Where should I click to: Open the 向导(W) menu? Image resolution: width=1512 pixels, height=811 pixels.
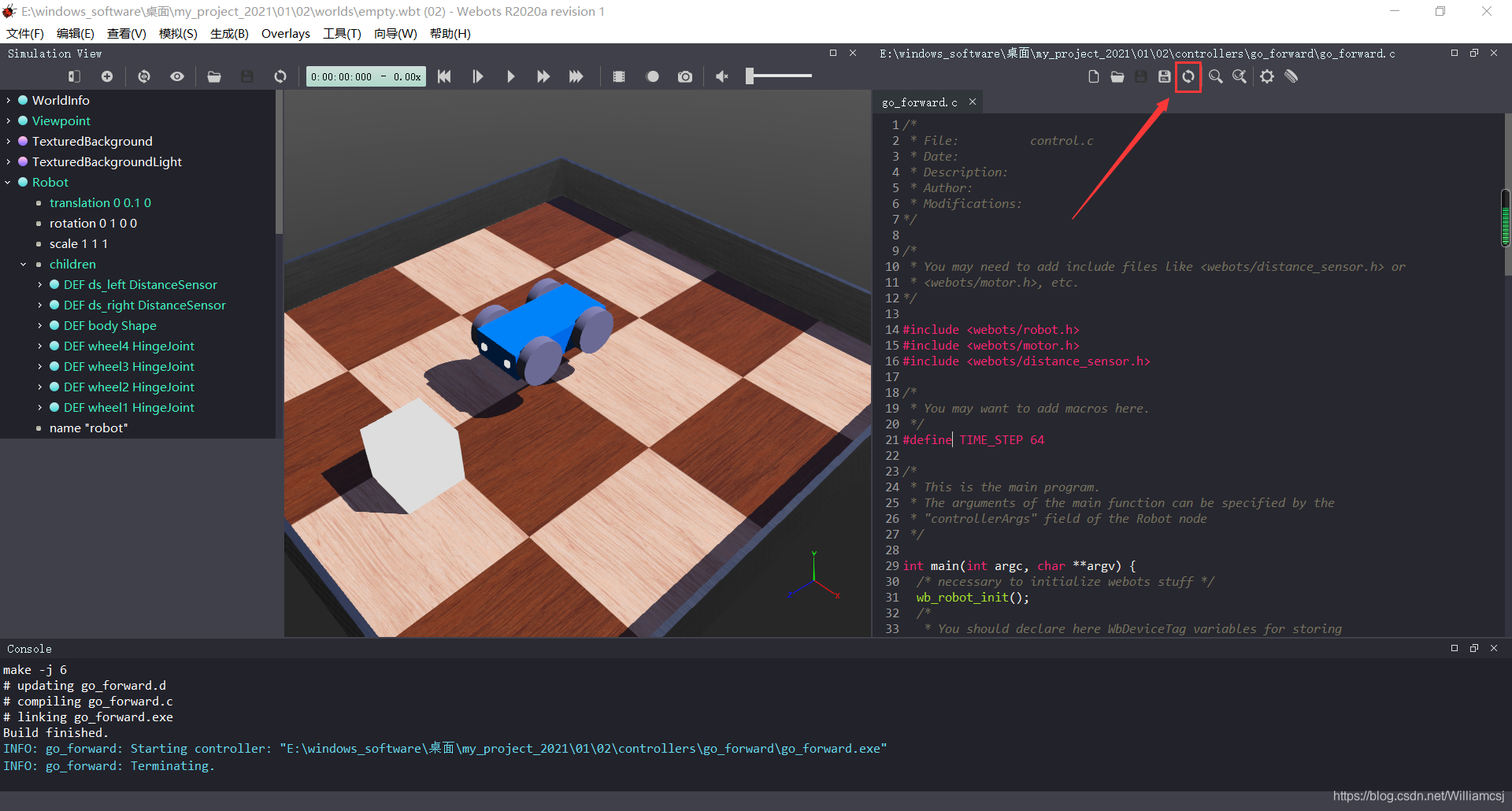[x=395, y=33]
